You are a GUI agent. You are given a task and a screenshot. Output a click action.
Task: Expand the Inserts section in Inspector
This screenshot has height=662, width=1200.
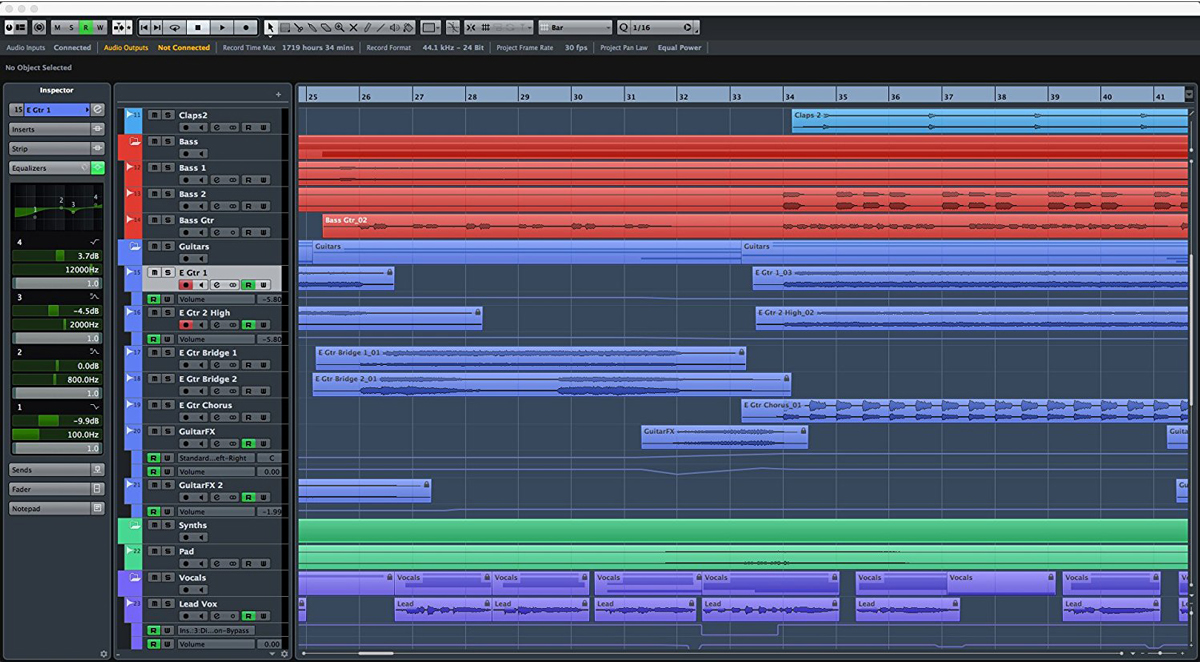pos(50,129)
